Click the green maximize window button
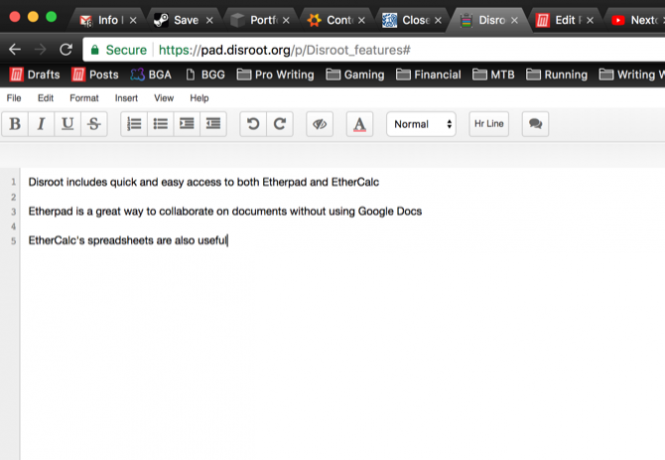Viewport: 665px width, 460px height. [51, 17]
